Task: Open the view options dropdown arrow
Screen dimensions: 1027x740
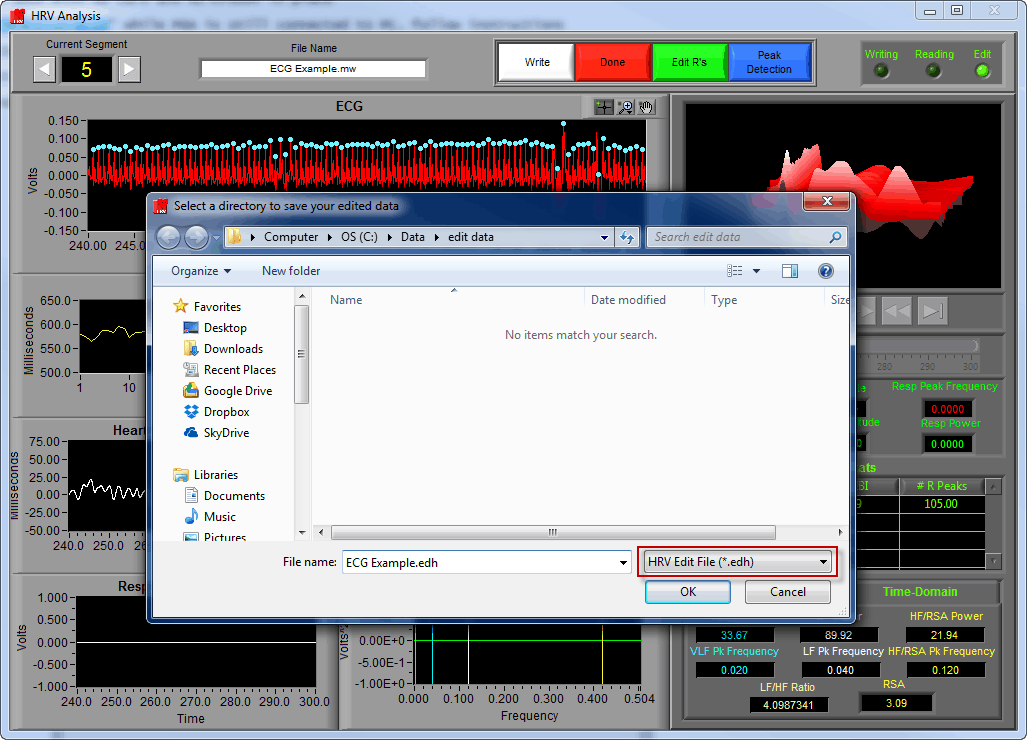Action: (x=756, y=271)
